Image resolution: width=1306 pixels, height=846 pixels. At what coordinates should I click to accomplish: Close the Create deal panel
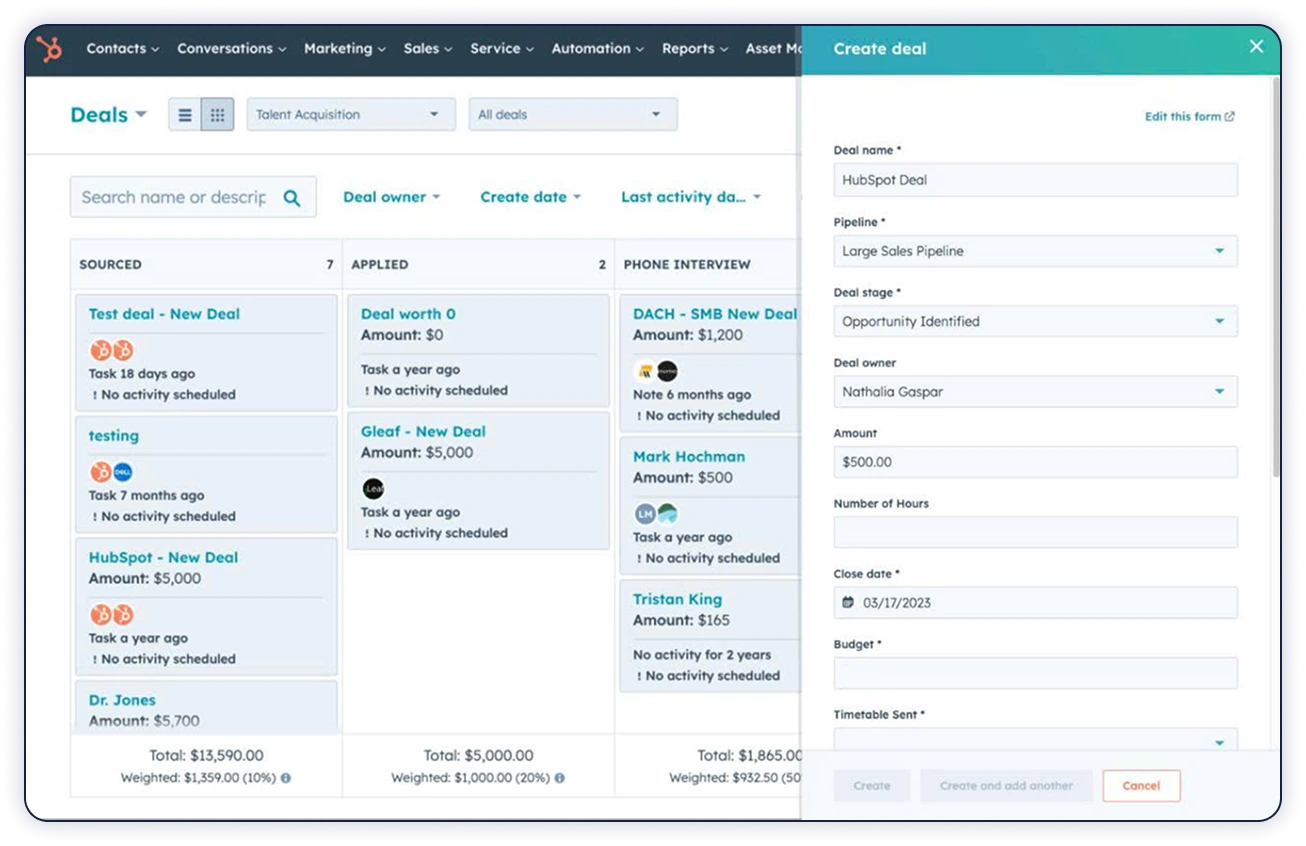pyautogui.click(x=1256, y=47)
